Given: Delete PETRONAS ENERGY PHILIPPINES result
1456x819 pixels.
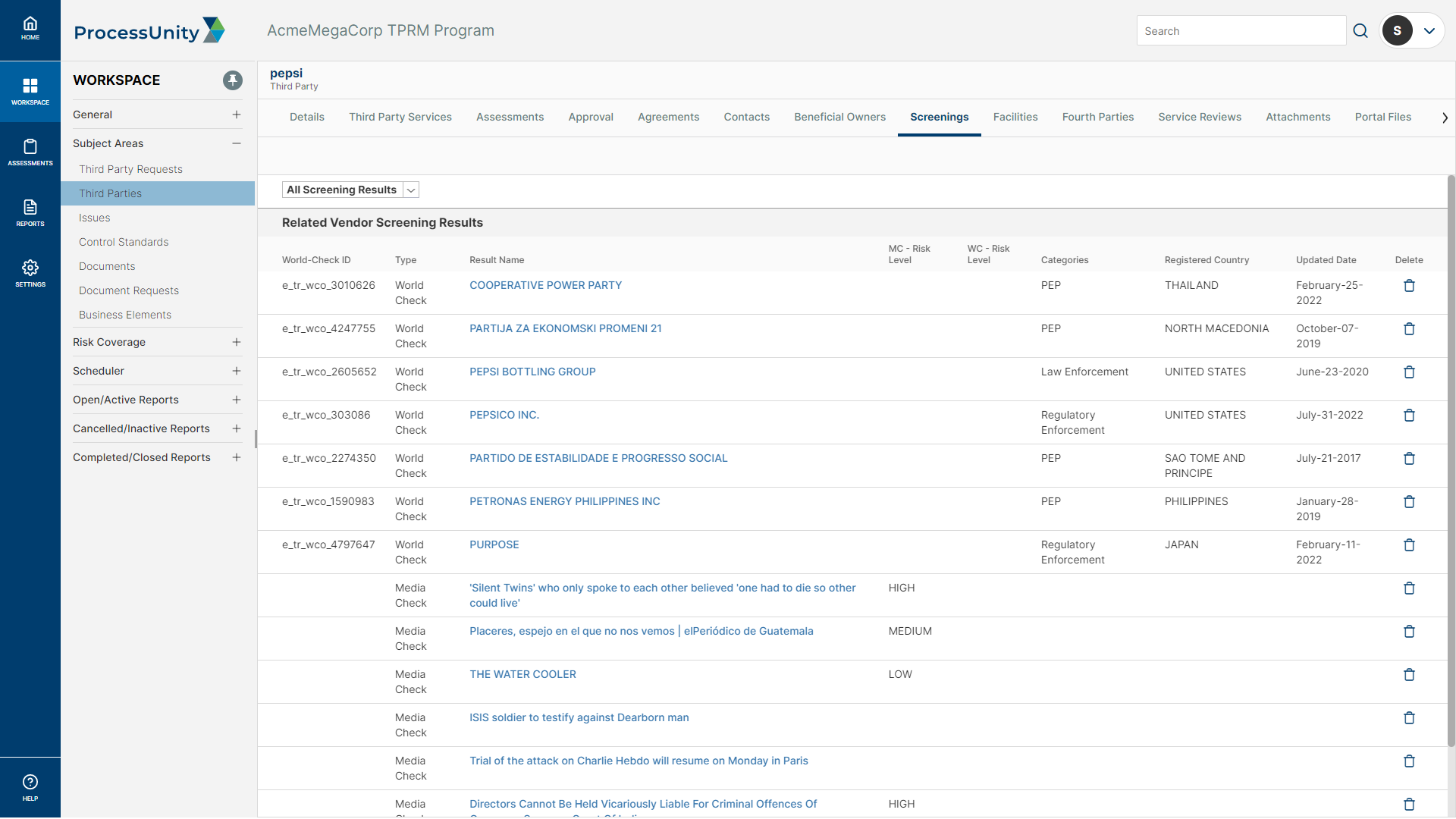Looking at the screenshot, I should click(x=1409, y=502).
